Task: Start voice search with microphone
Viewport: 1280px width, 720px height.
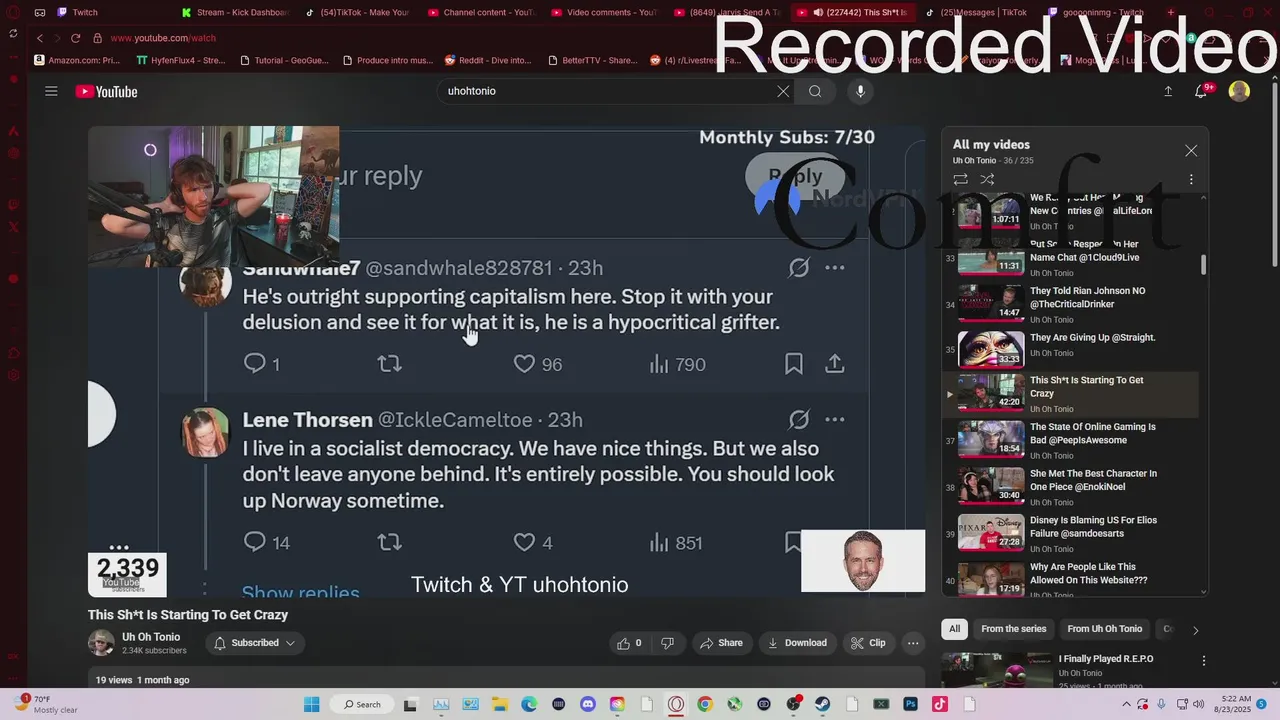Action: [x=860, y=91]
